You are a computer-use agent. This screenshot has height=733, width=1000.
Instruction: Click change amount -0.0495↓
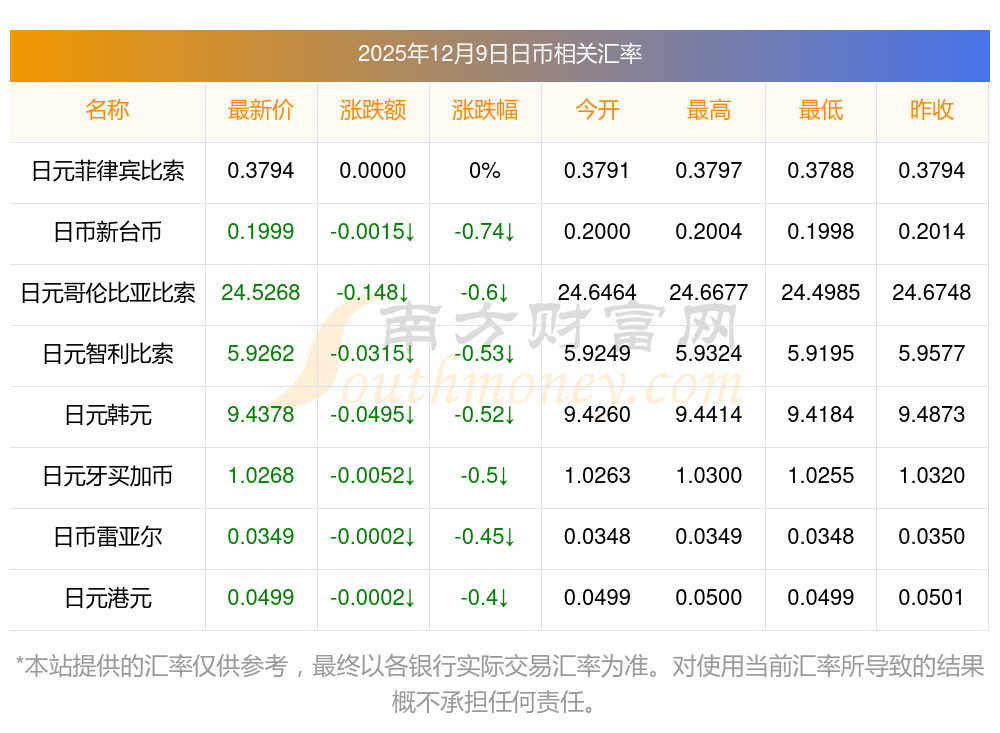pyautogui.click(x=372, y=415)
